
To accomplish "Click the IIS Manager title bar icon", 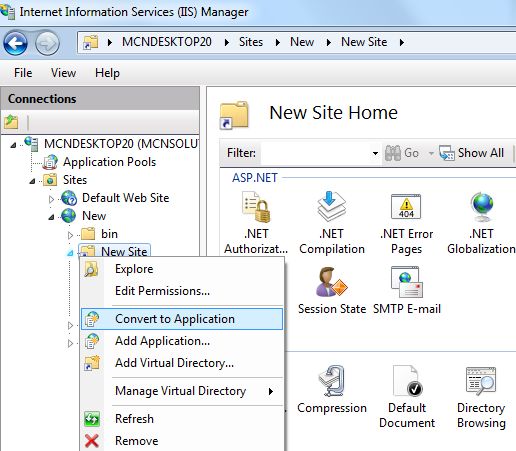I will [x=7, y=12].
